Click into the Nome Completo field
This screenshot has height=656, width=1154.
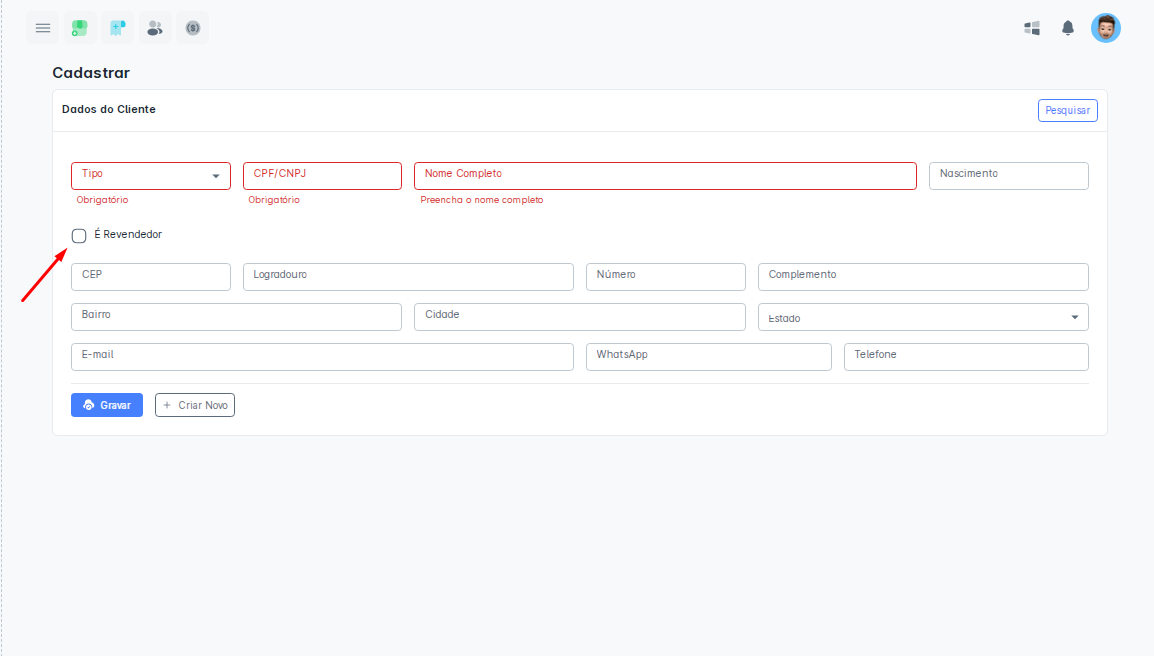pos(665,176)
